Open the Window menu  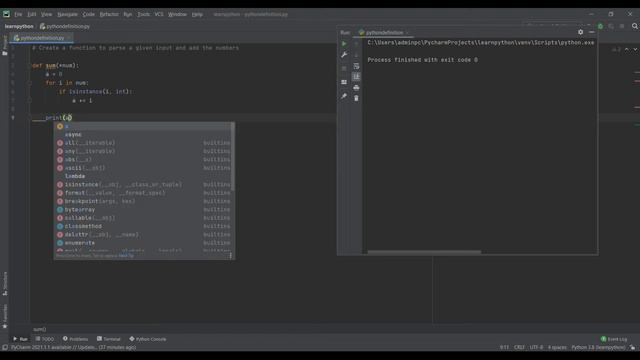tap(177, 14)
